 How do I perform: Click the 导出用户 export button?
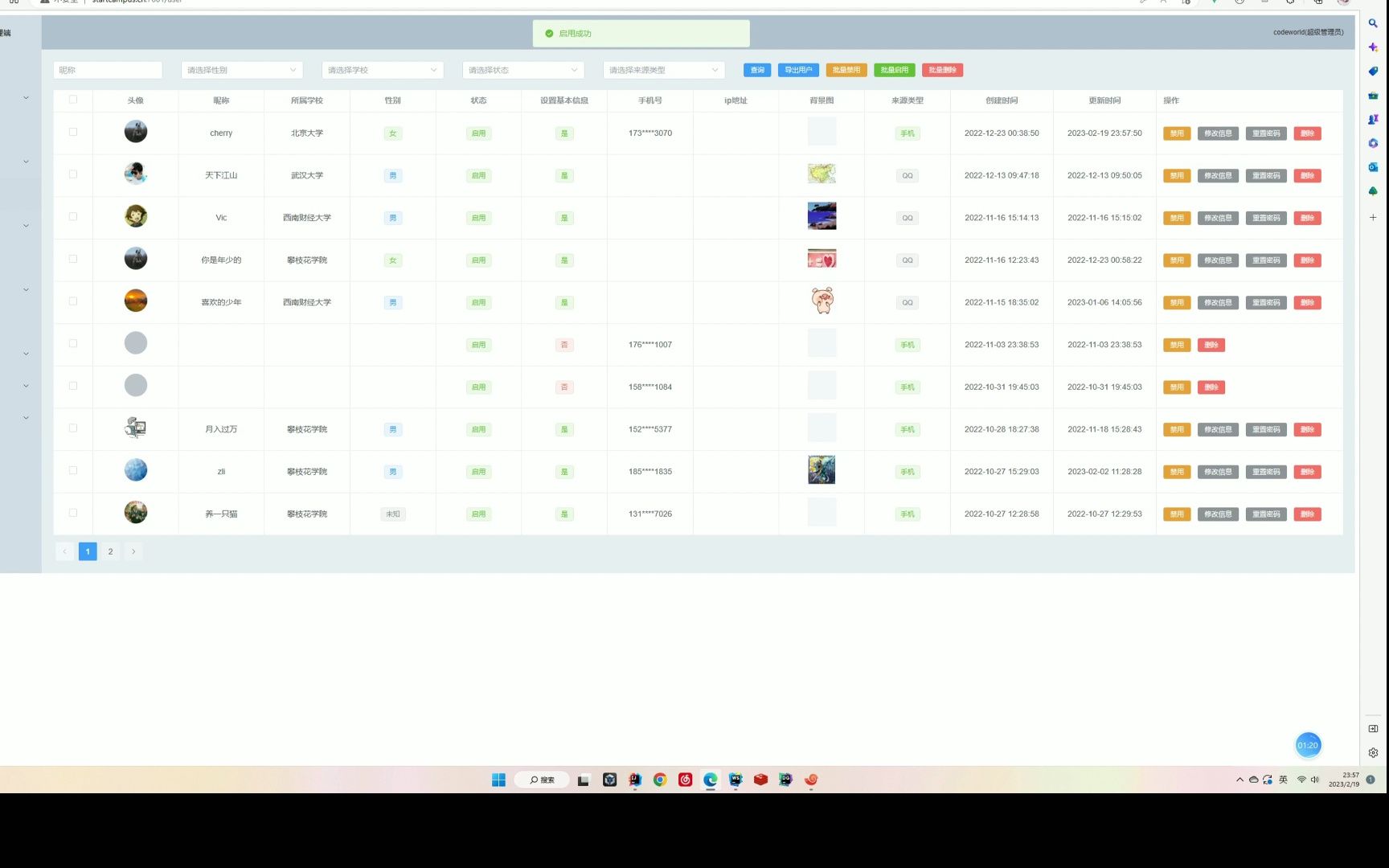pos(798,70)
